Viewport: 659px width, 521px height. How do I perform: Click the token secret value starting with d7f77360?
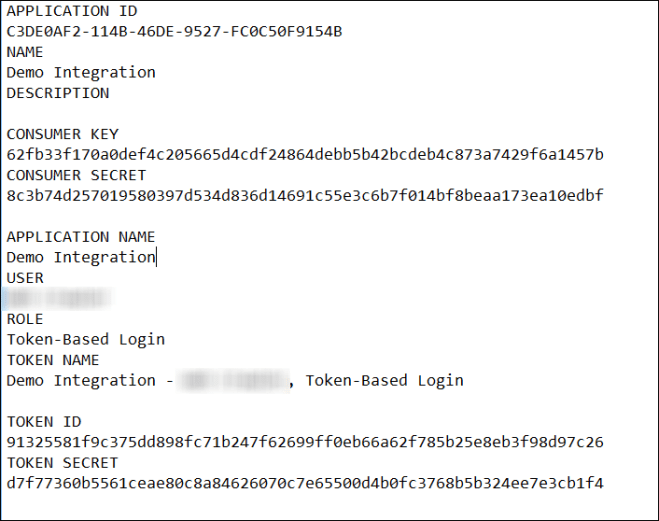[x=305, y=483]
